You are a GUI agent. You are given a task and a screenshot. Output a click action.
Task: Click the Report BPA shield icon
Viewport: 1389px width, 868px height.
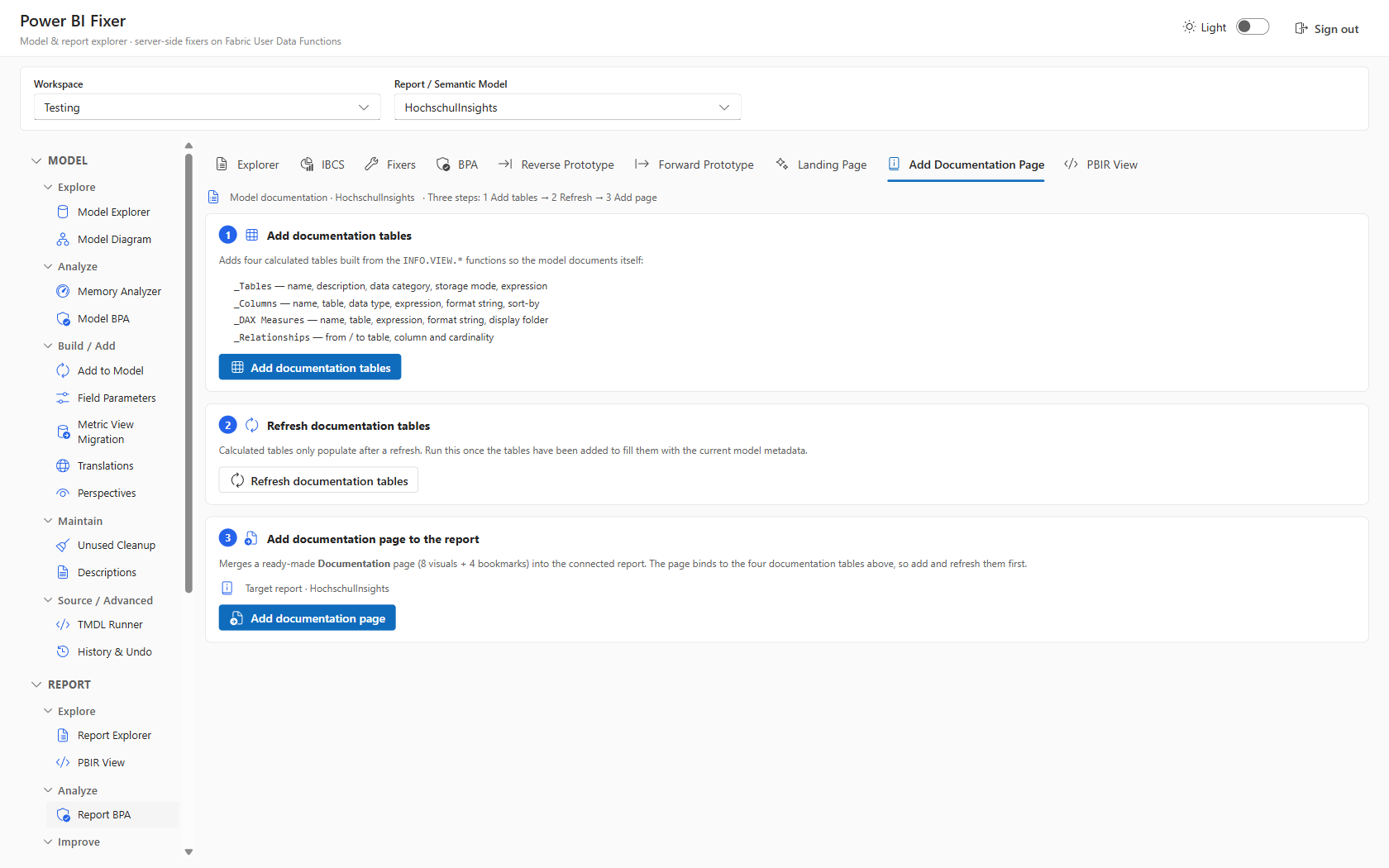point(63,814)
